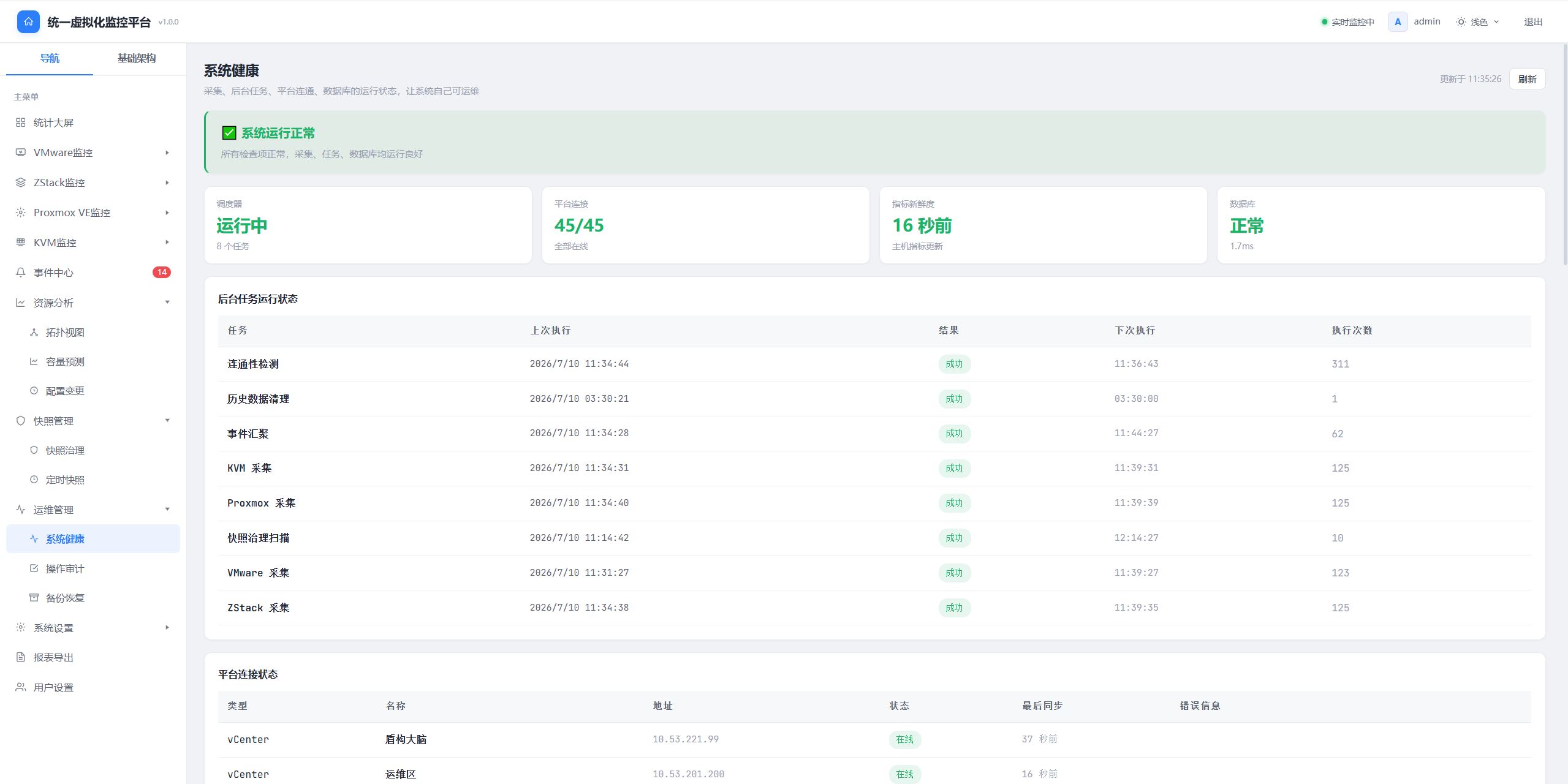Click the 事件中心 bell icon
1568x784 pixels.
[21, 273]
